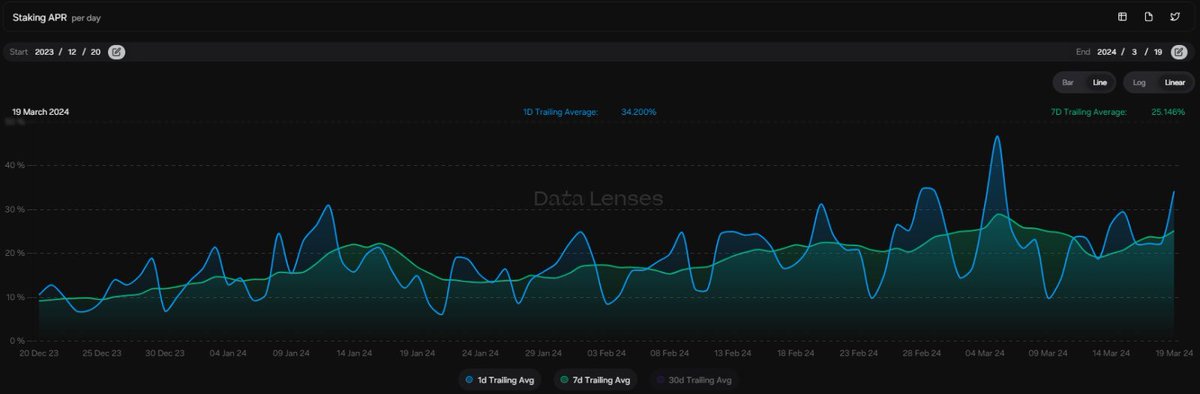The image size is (1200, 394).
Task: Click the tallest blue peak near 04 Mar
Action: pos(996,138)
